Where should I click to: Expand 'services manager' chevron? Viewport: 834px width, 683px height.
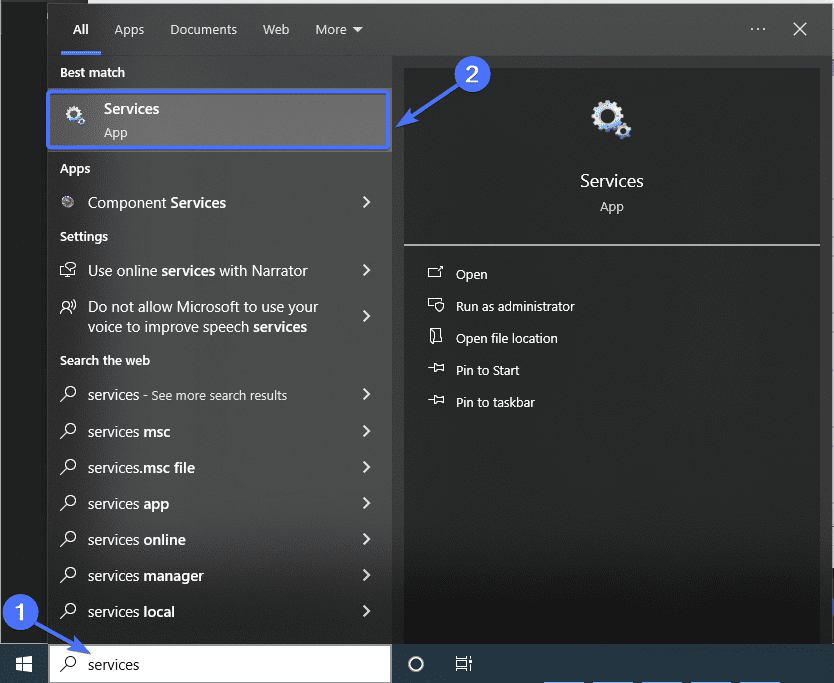pos(366,574)
